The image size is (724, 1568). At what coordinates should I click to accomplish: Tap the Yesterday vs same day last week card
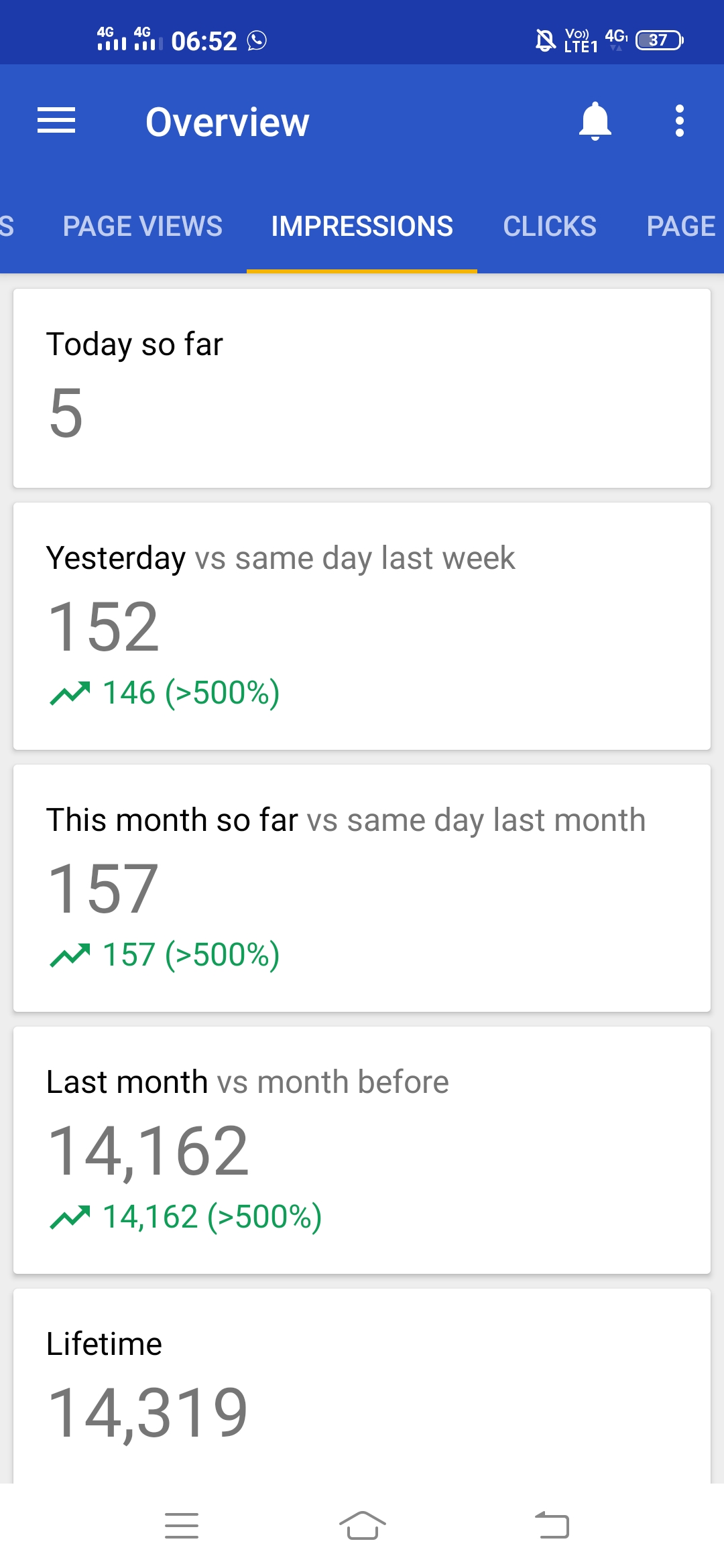[362, 626]
